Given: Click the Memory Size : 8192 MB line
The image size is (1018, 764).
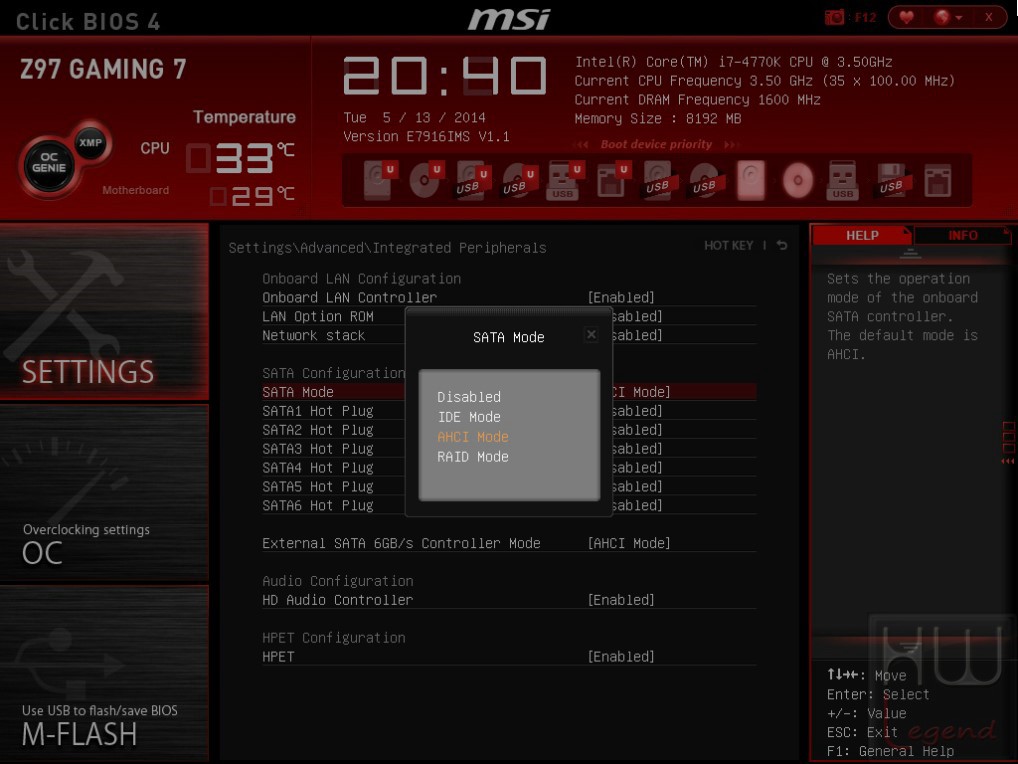Looking at the screenshot, I should [x=657, y=118].
